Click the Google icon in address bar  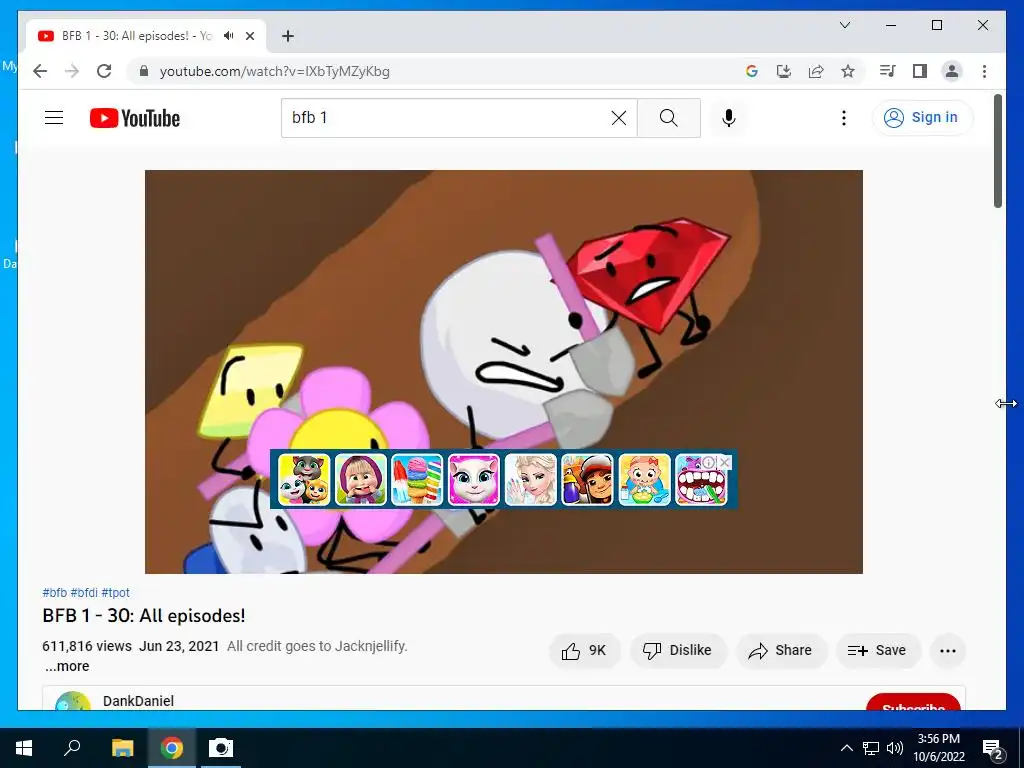[x=752, y=71]
